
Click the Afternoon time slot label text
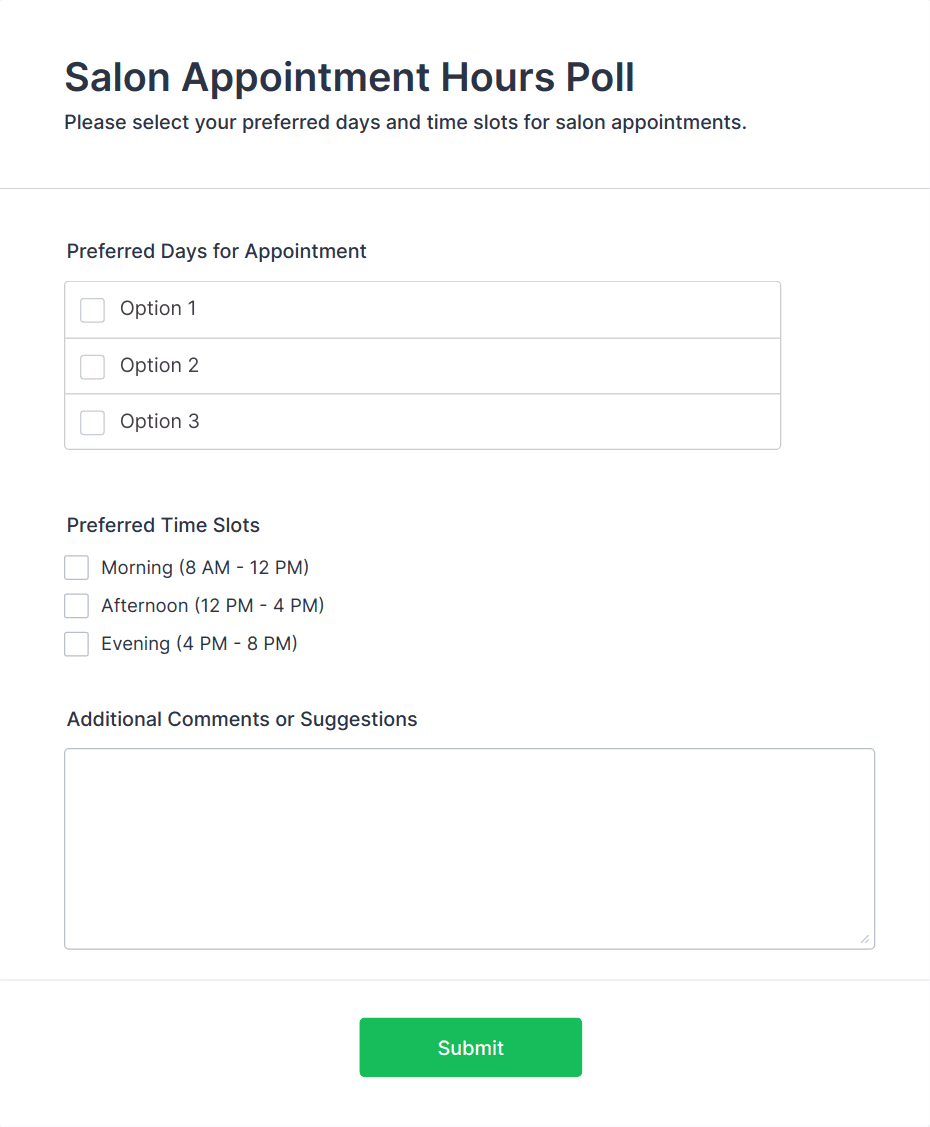pyautogui.click(x=212, y=606)
